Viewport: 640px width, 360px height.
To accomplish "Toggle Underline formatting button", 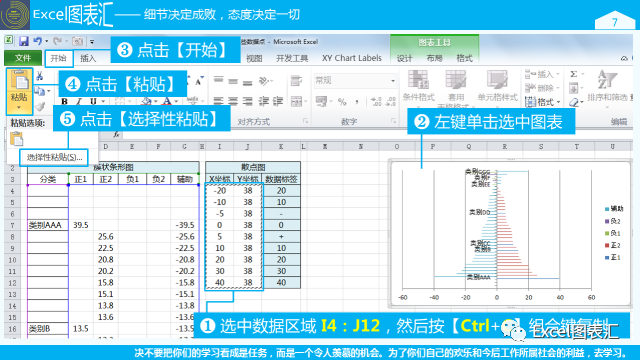I will click(x=93, y=101).
